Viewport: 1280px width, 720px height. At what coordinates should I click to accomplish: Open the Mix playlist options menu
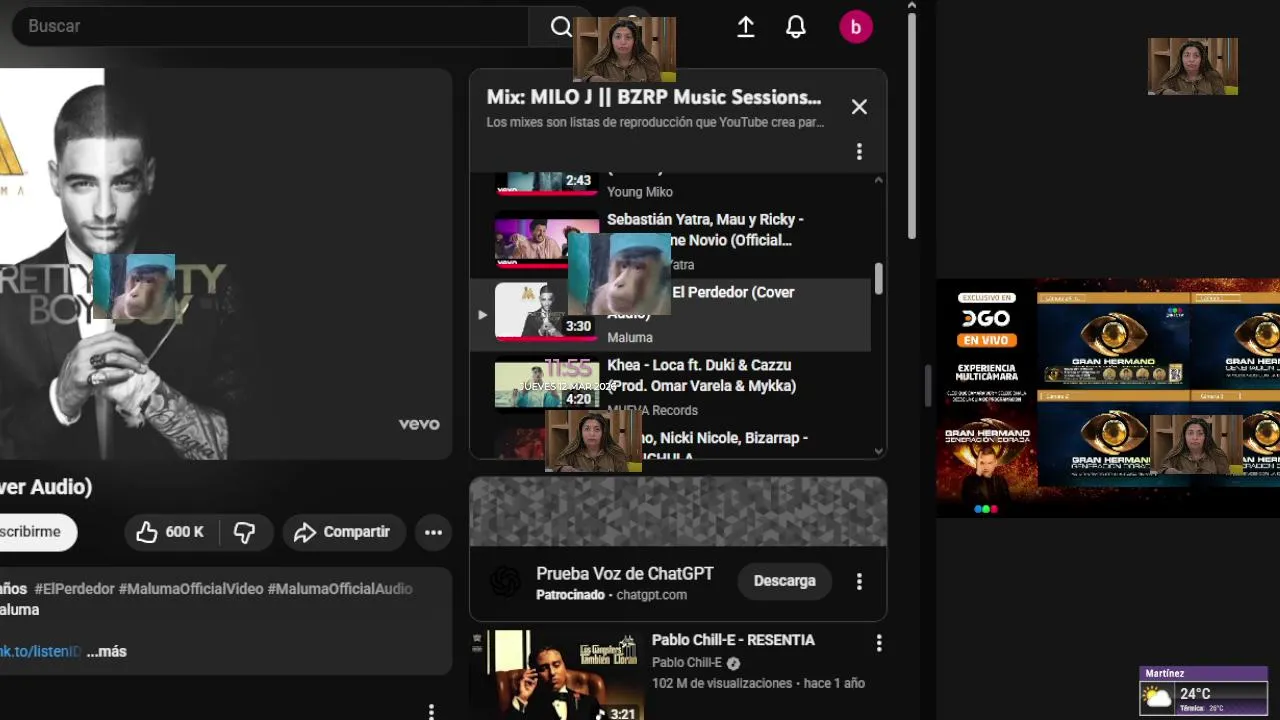tap(859, 151)
